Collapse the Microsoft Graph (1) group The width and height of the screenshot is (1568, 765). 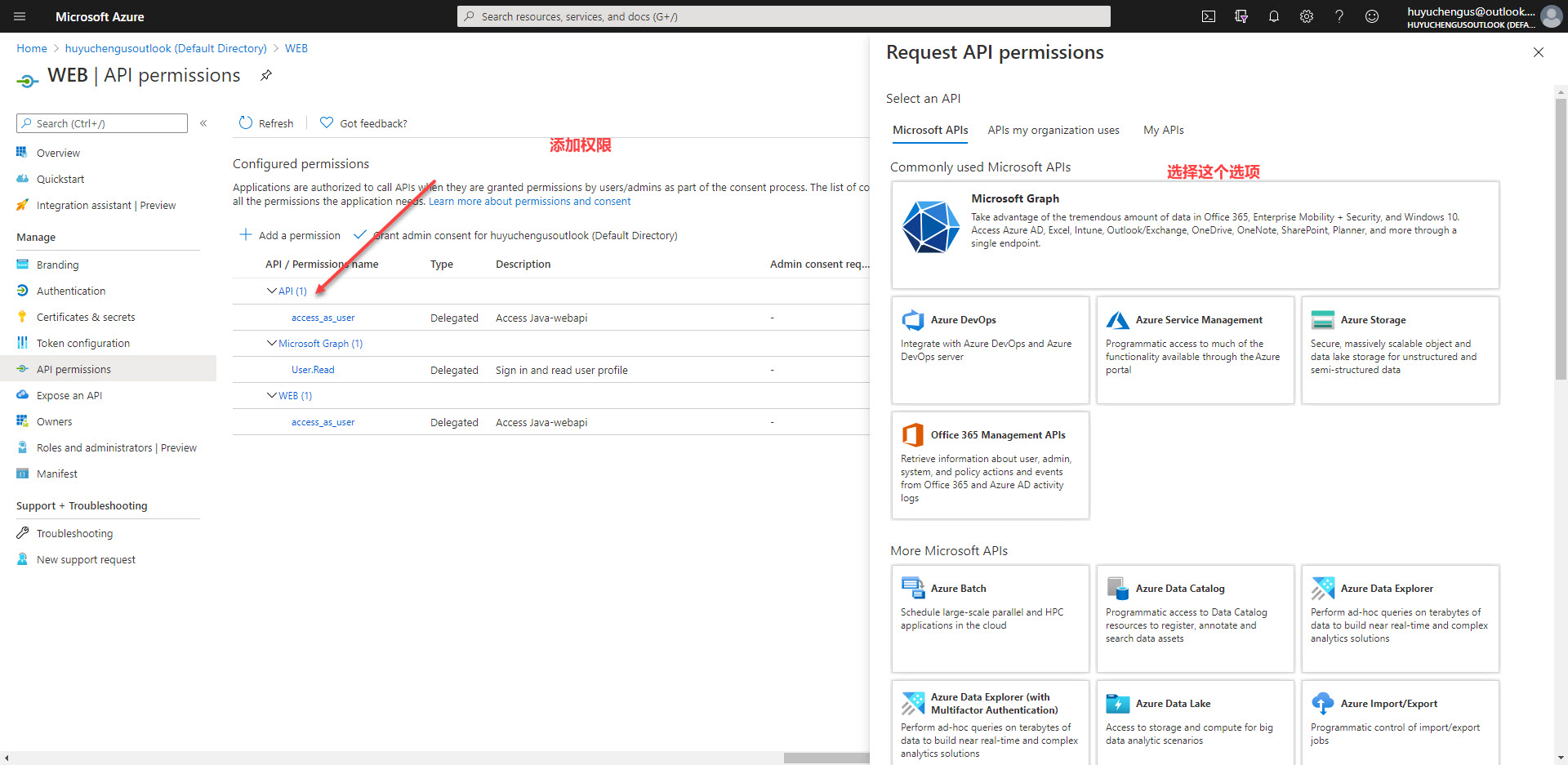coord(272,343)
